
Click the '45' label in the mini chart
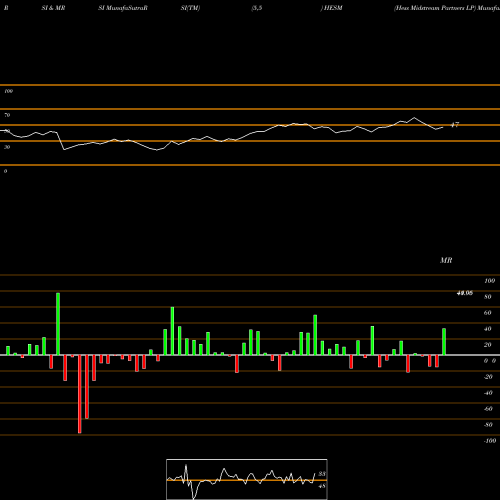(322, 486)
